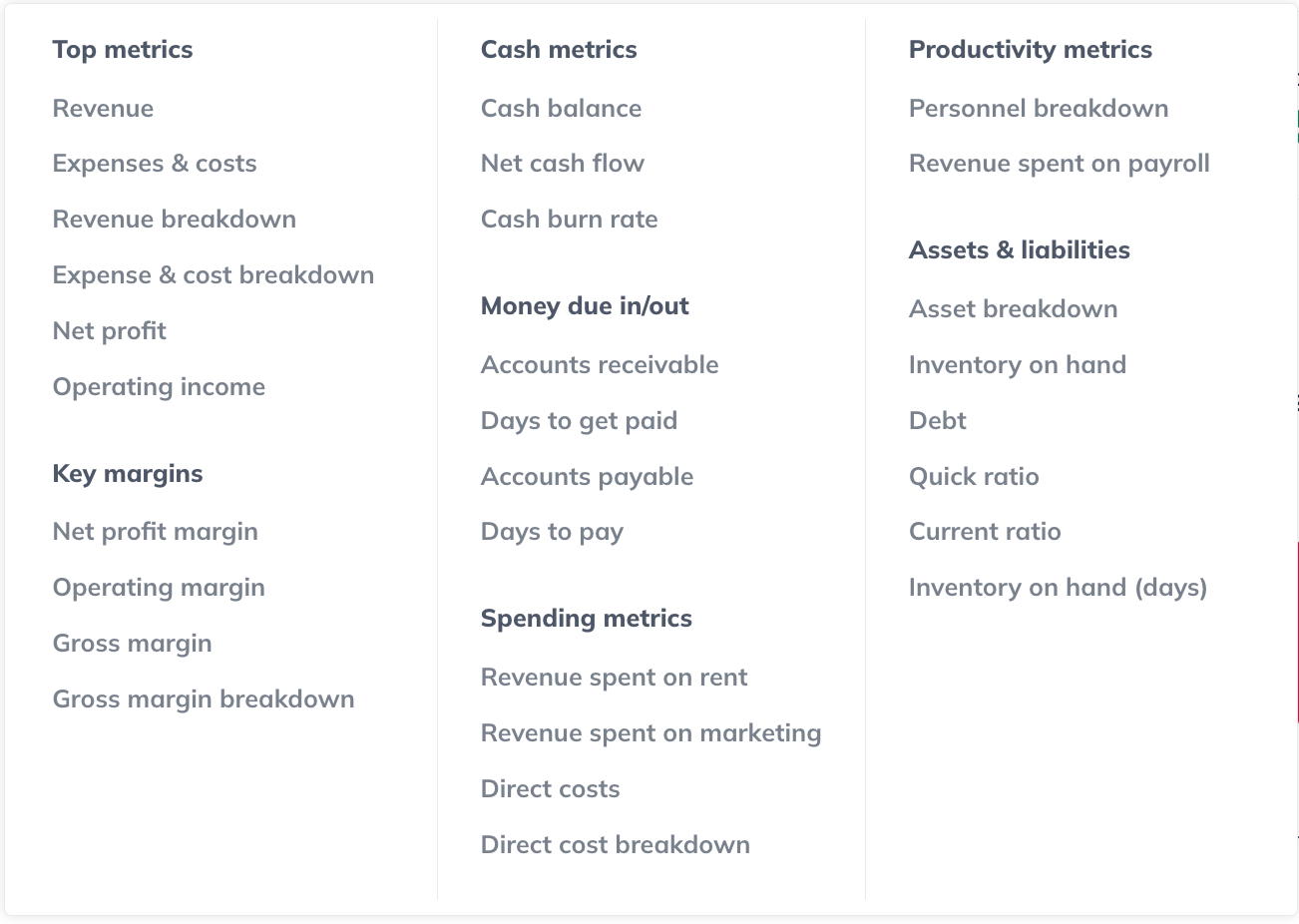This screenshot has height=924, width=1299.
Task: Select the Revenue metric
Action: point(103,109)
